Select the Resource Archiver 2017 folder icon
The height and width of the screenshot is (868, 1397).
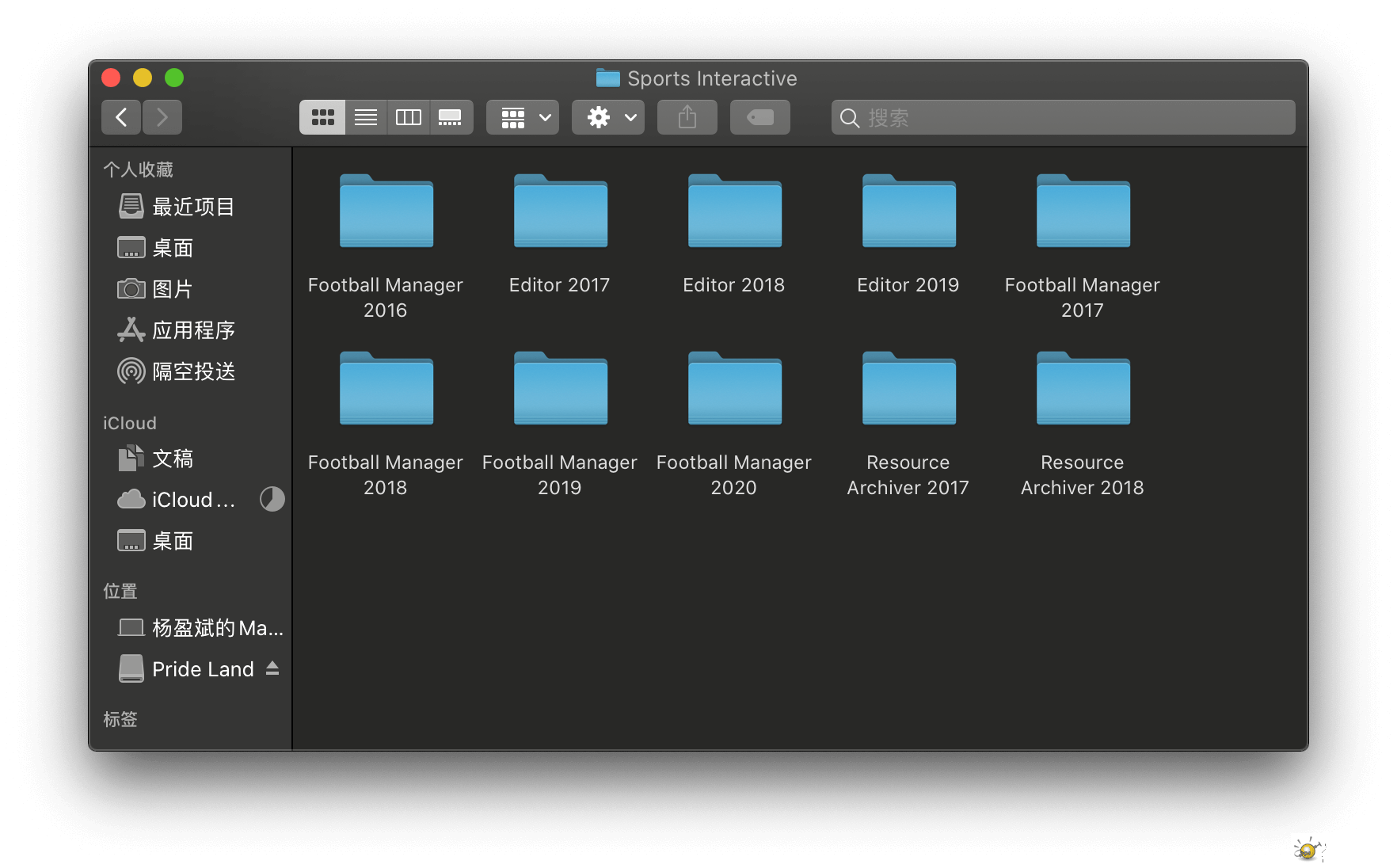tap(909, 388)
